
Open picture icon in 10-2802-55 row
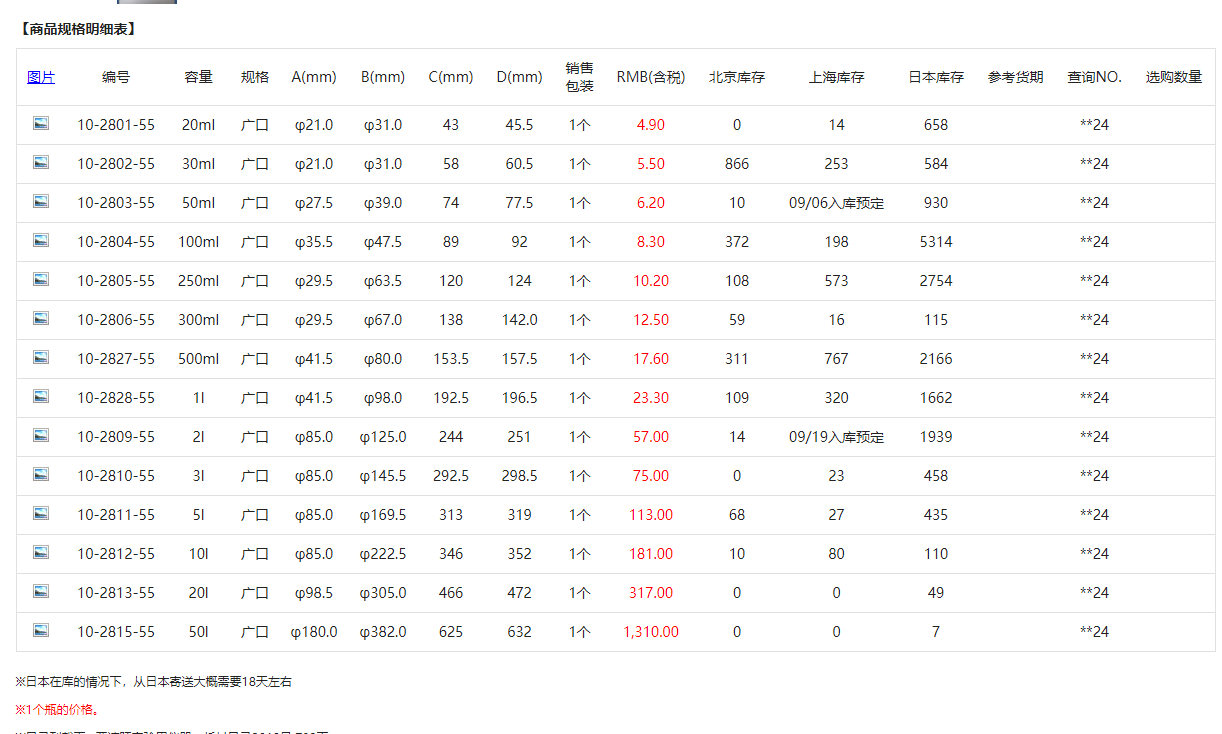[x=41, y=162]
